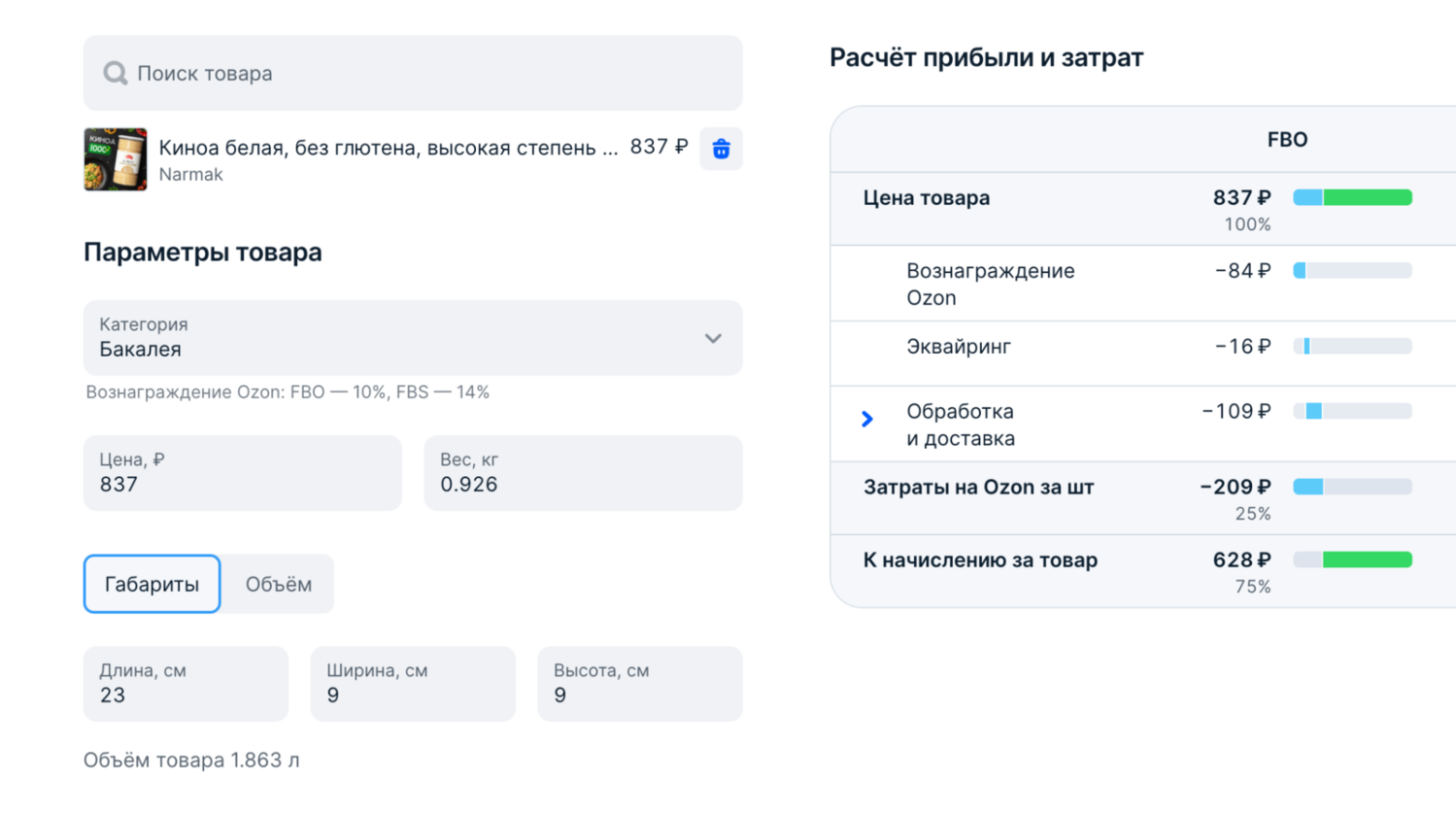This screenshot has width=1456, height=815.
Task: Expand the Категория dropdown chevron
Action: point(713,338)
